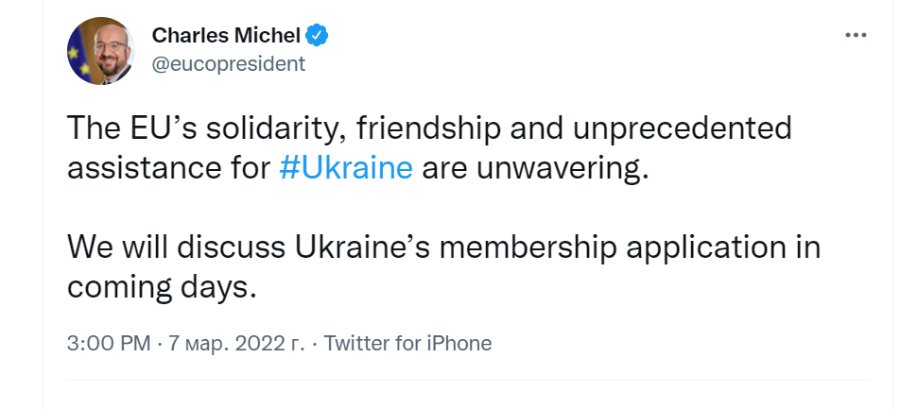
Task: Open Charles Michel's profile avatar
Action: (101, 51)
